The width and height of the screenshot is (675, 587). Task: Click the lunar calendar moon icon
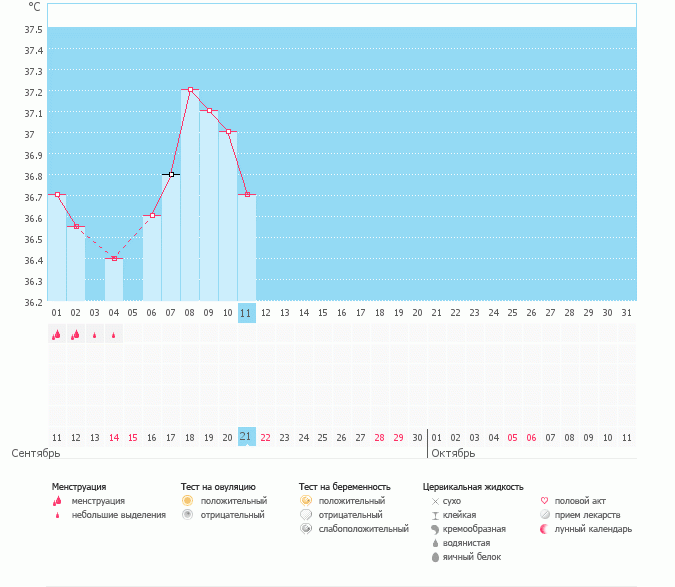coord(544,528)
